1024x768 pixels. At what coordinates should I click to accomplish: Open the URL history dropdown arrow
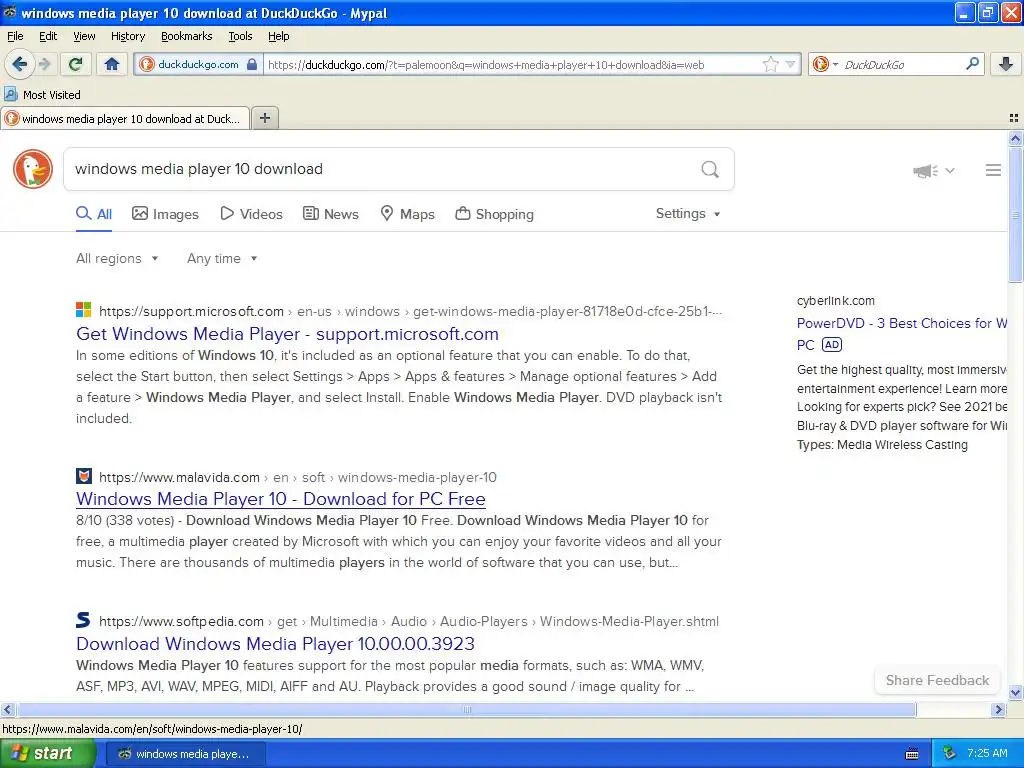click(791, 64)
